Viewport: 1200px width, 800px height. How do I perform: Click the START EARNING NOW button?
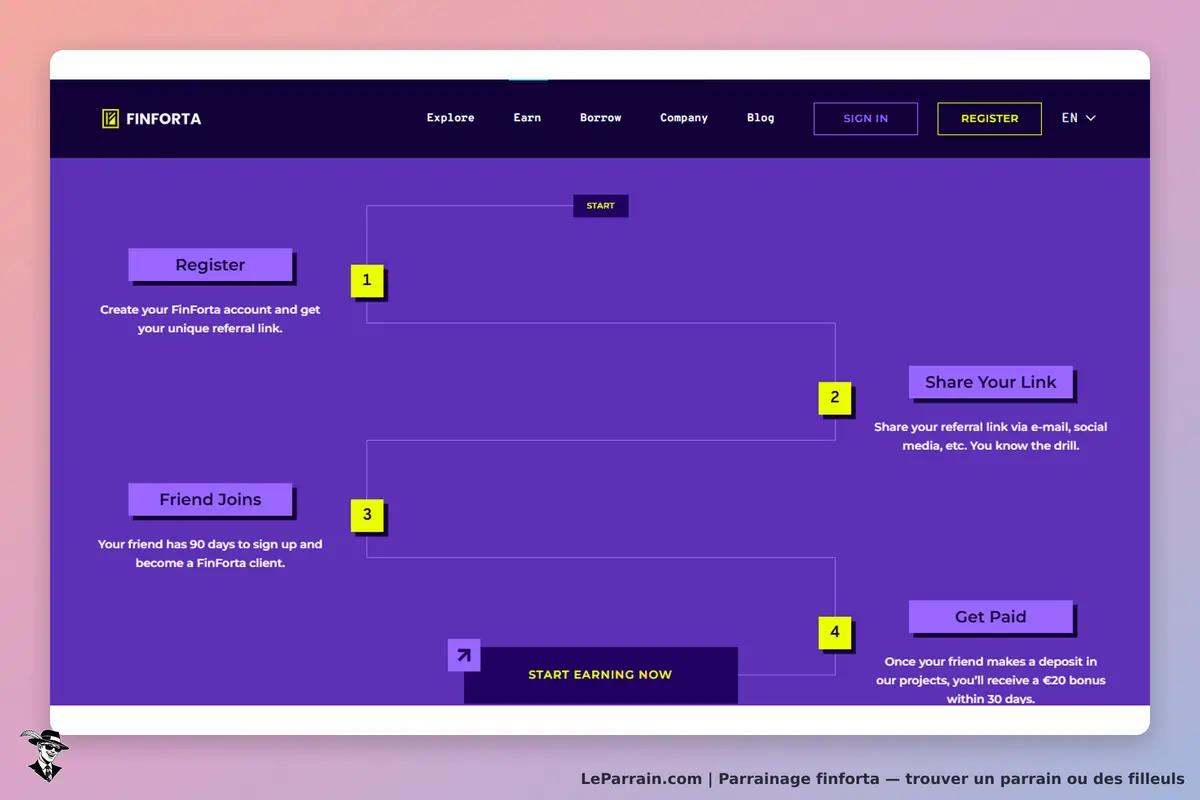[600, 675]
